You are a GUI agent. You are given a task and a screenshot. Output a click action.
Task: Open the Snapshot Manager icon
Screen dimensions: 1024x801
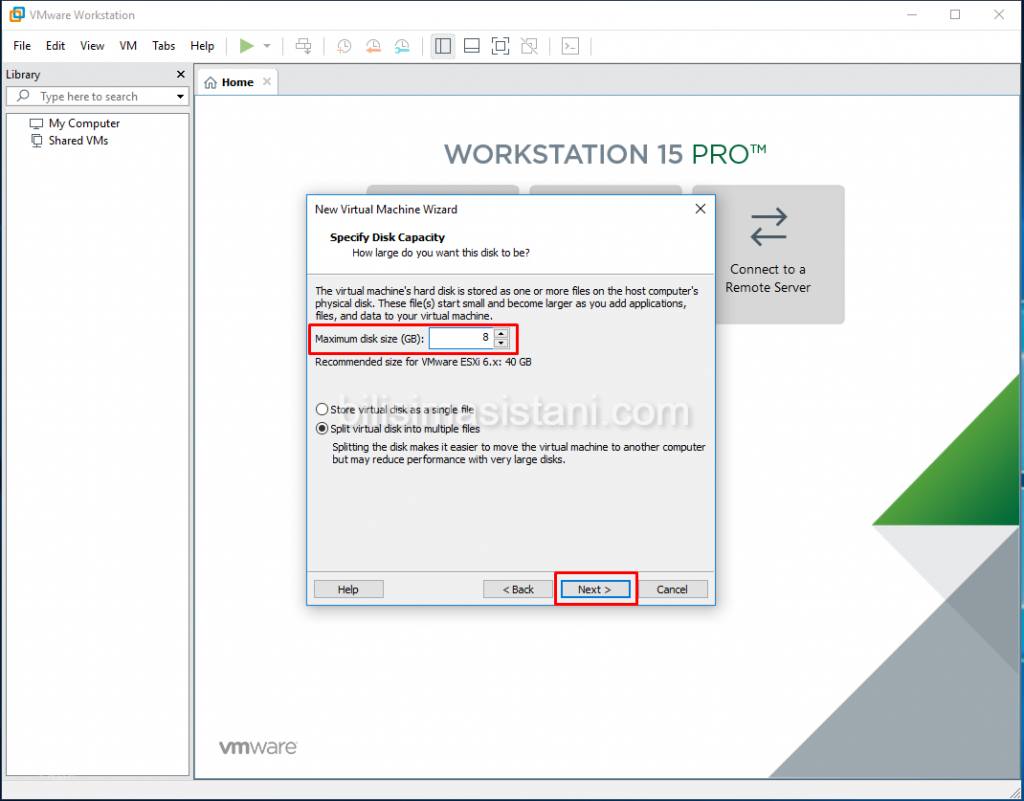[x=402, y=46]
